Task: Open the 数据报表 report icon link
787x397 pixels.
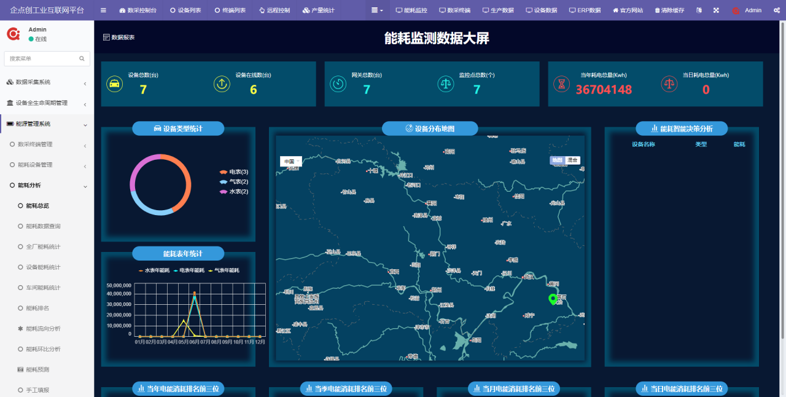Action: (119, 37)
